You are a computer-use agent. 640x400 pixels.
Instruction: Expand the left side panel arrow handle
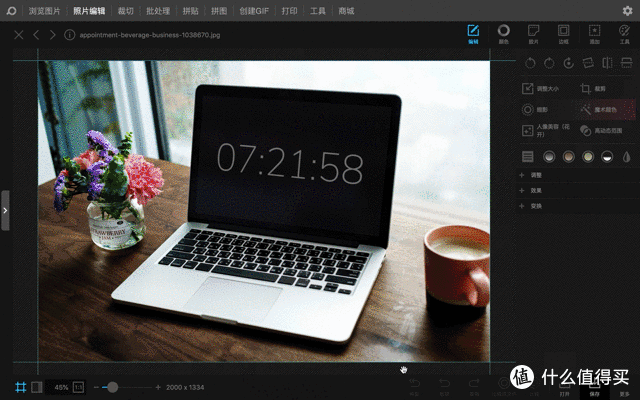click(x=5, y=210)
